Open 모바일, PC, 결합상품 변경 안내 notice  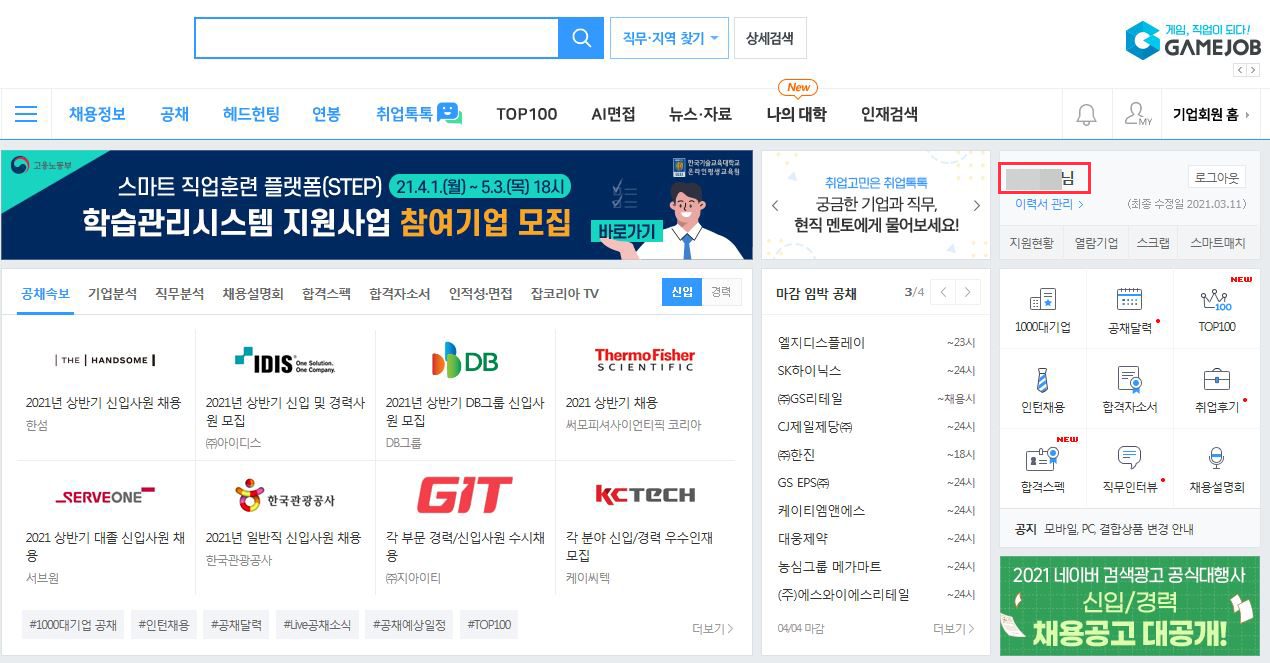(x=1119, y=528)
